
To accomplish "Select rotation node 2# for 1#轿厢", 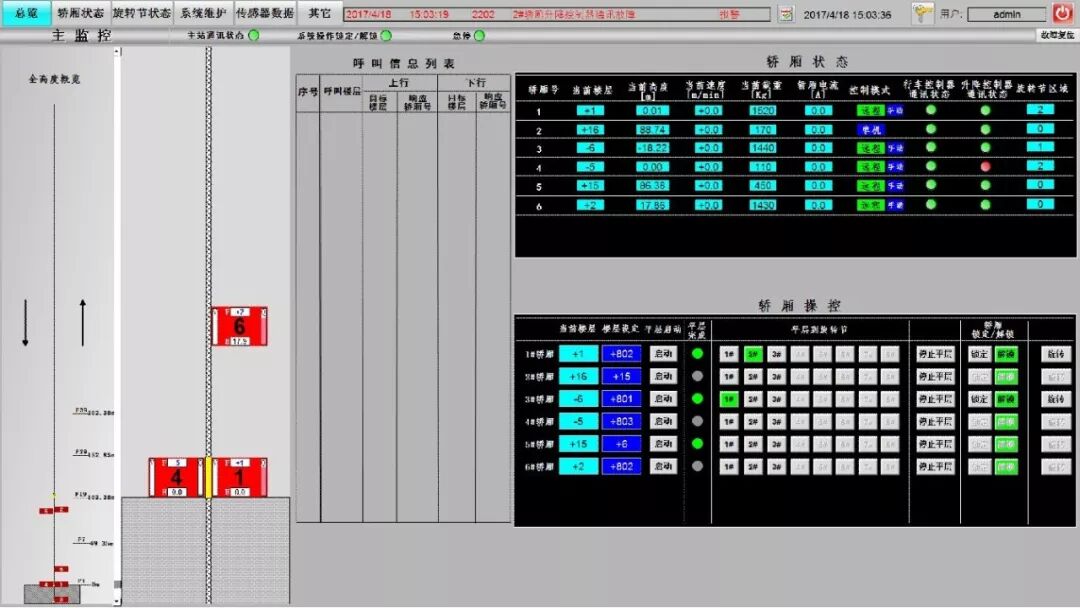I will click(x=753, y=353).
